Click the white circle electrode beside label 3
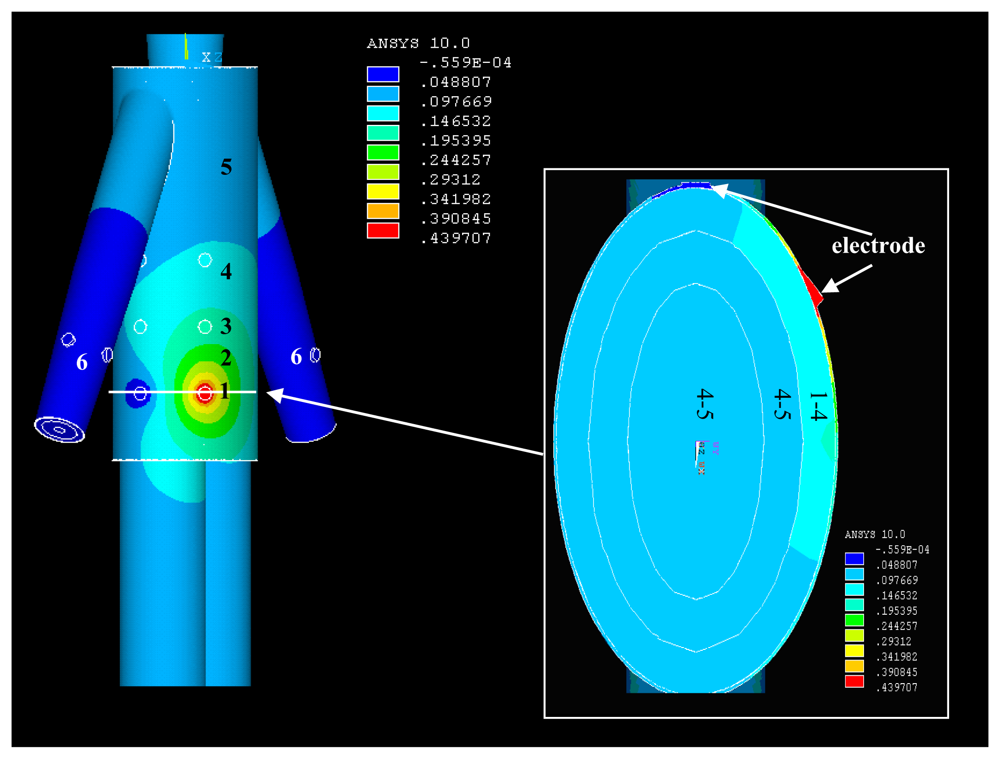Screen dimensions: 1000x759 (x=205, y=326)
